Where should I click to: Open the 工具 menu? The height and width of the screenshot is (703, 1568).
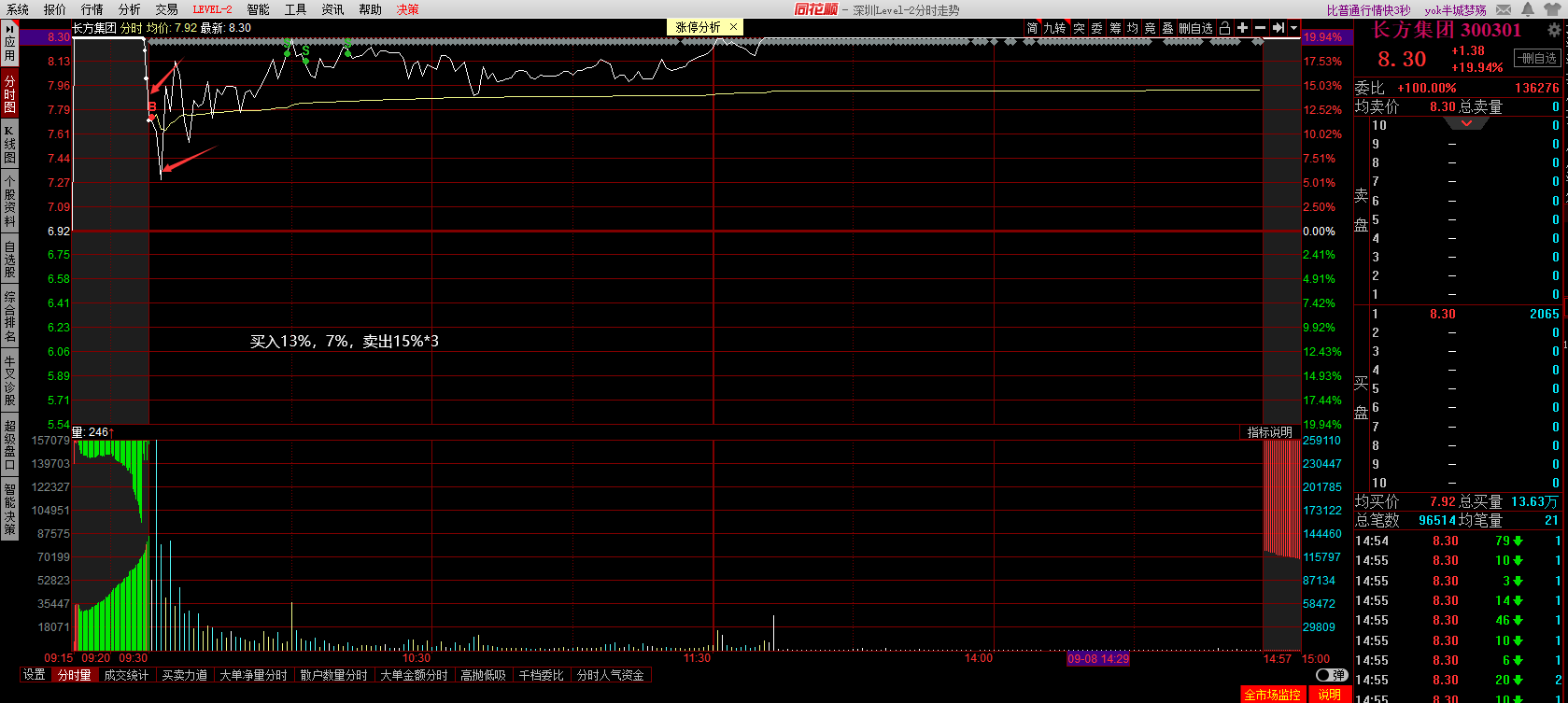pos(295,9)
